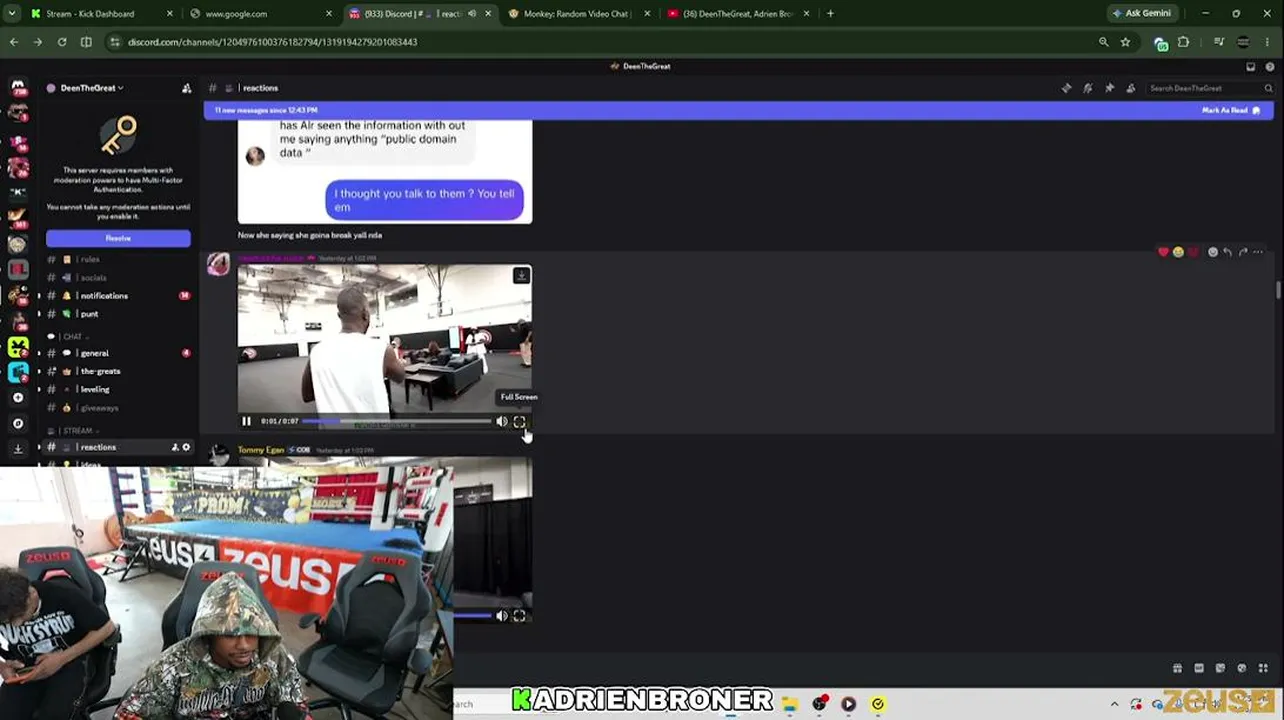The image size is (1284, 720).
Task: Open more options on hovered message
Action: click(1258, 252)
